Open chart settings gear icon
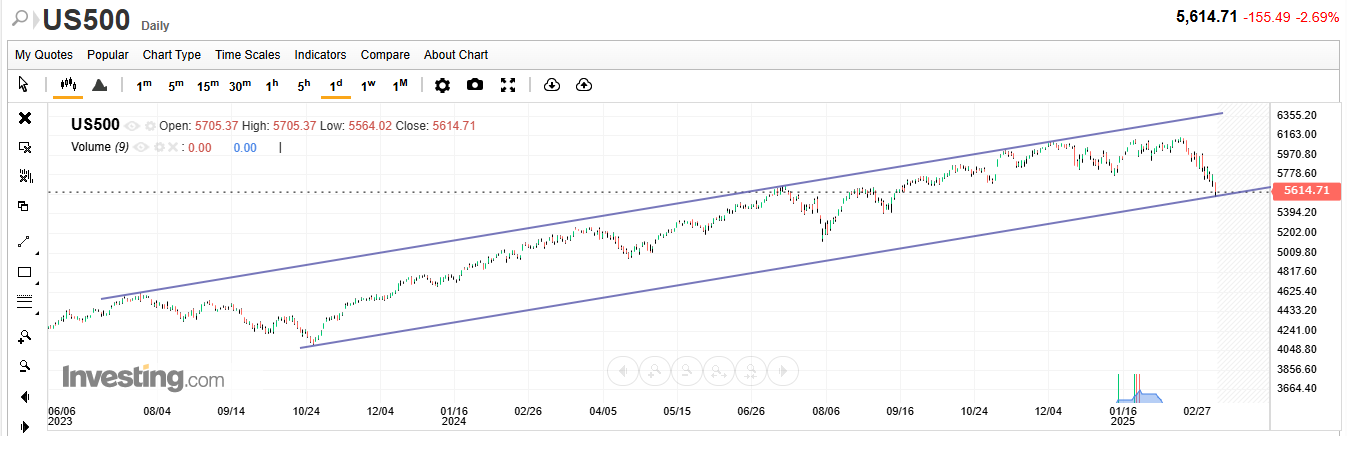Viewport: 1347px width, 472px height. tap(442, 85)
